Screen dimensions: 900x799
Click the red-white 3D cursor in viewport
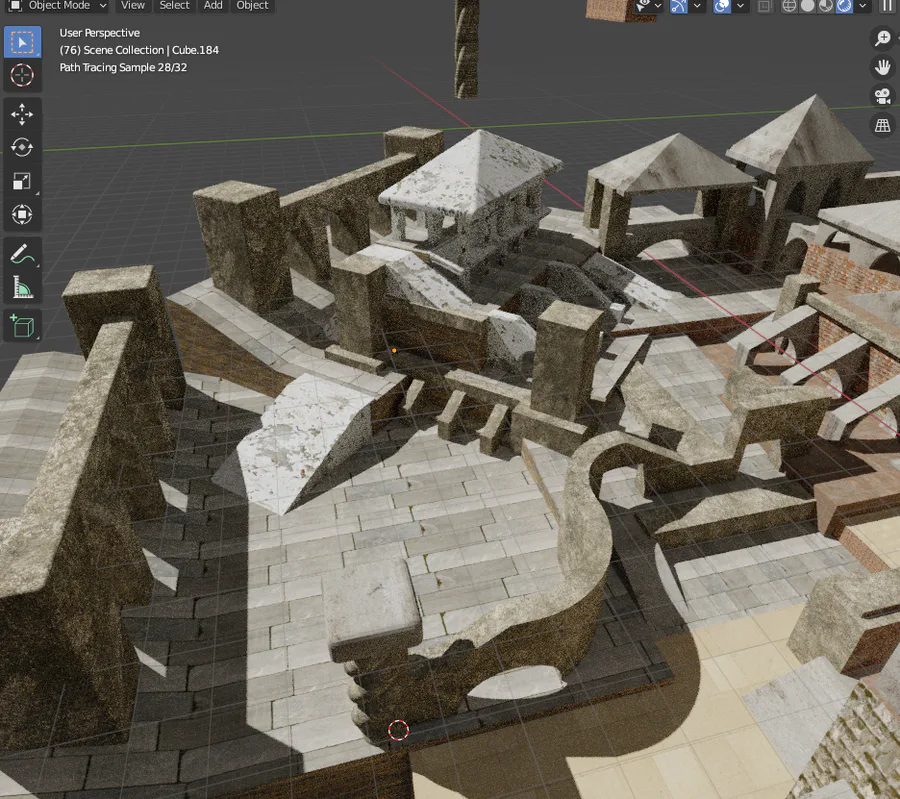(398, 730)
